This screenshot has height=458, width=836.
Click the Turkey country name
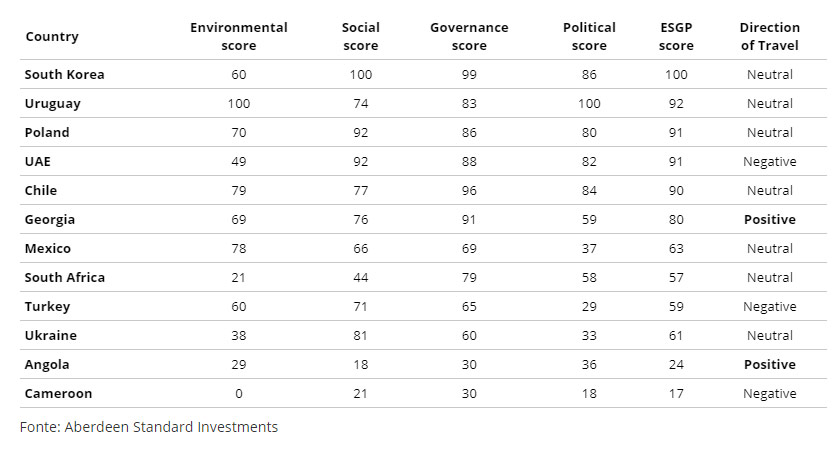pyautogui.click(x=47, y=307)
